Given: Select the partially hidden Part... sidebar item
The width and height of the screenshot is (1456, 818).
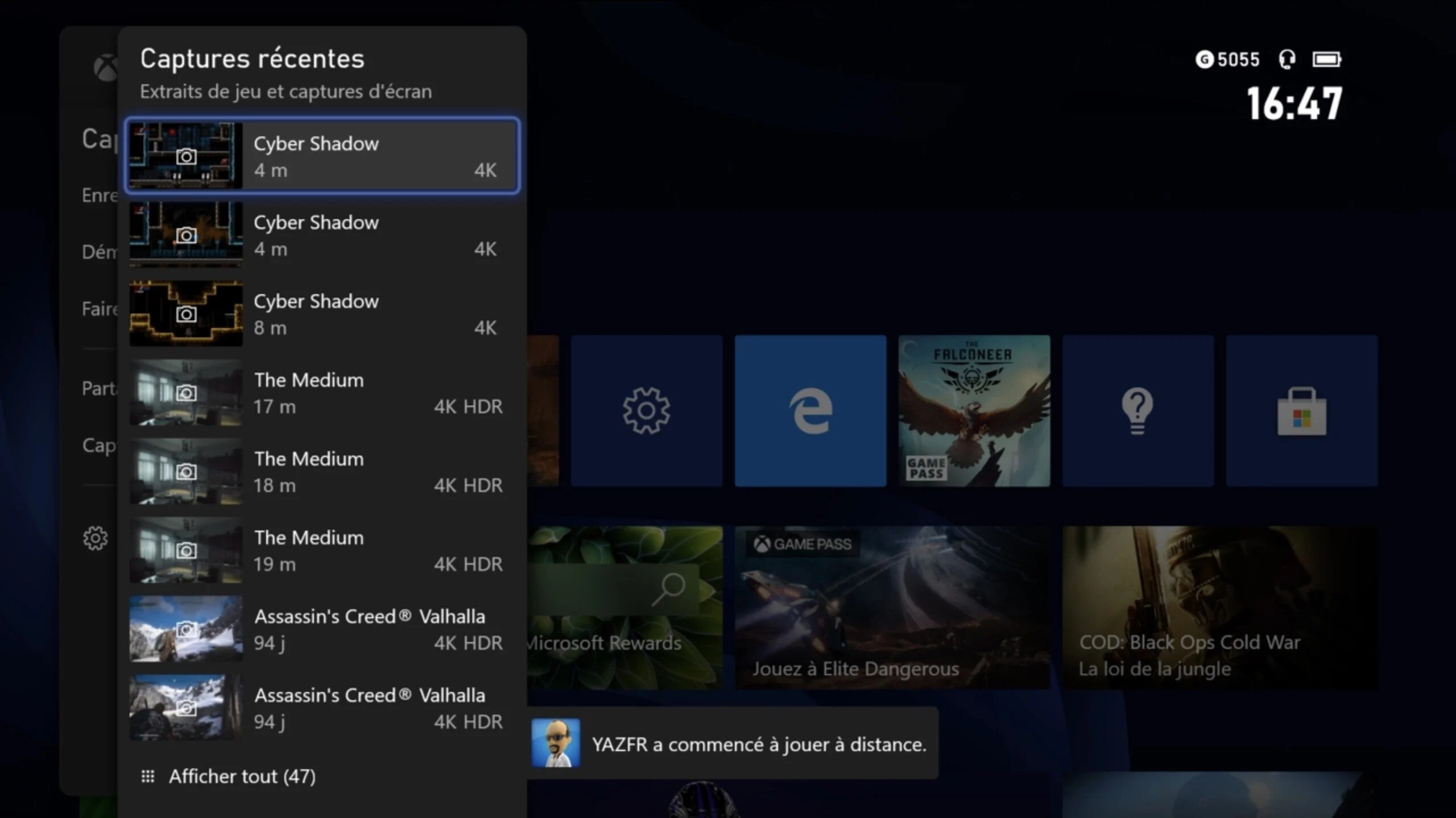Looking at the screenshot, I should pyautogui.click(x=100, y=388).
